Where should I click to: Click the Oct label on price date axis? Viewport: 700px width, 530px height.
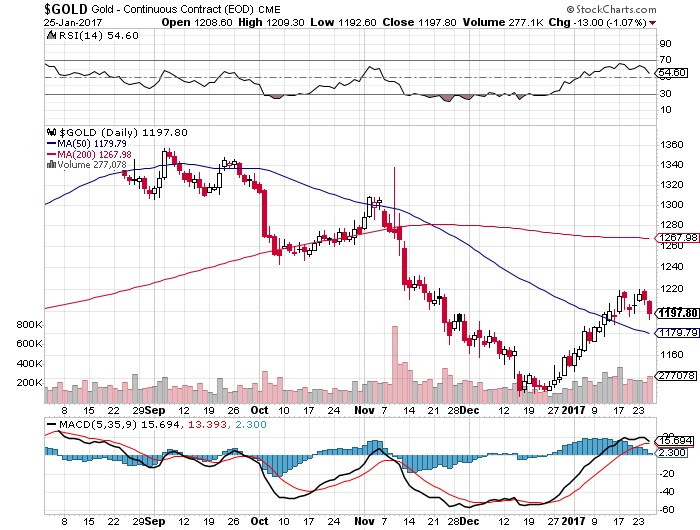point(259,410)
